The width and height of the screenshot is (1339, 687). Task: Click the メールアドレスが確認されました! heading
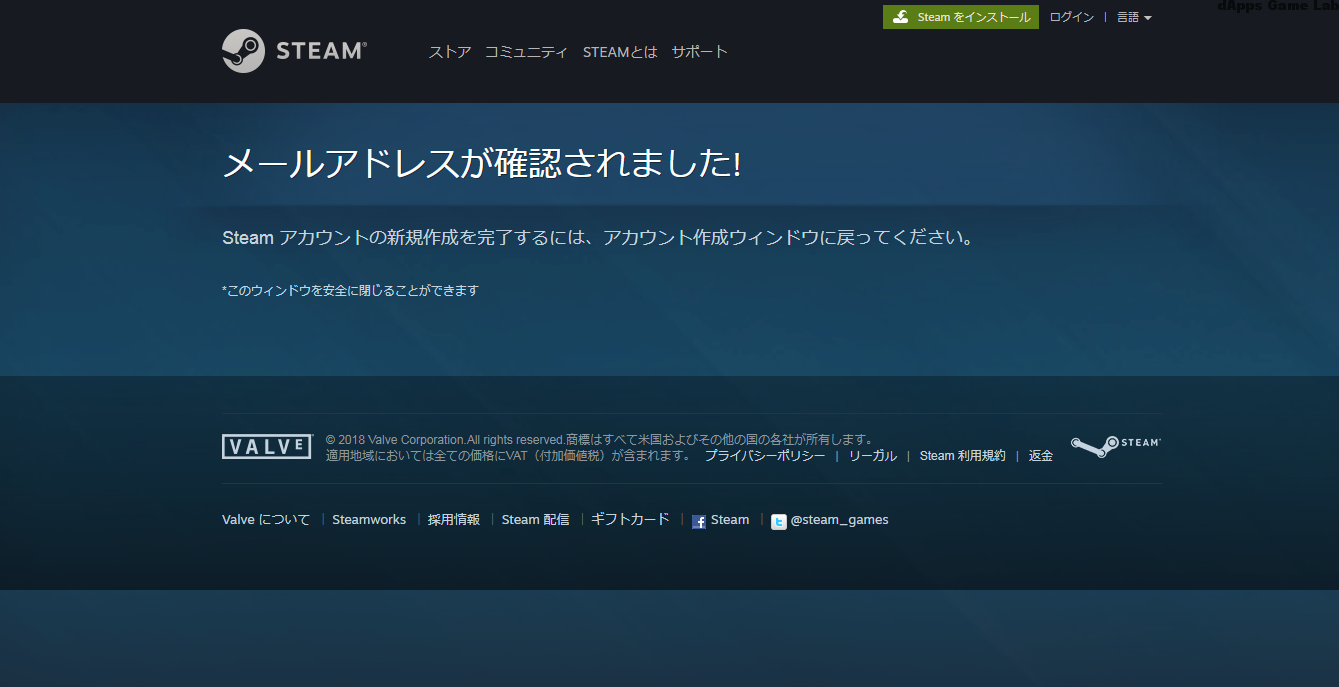[481, 164]
